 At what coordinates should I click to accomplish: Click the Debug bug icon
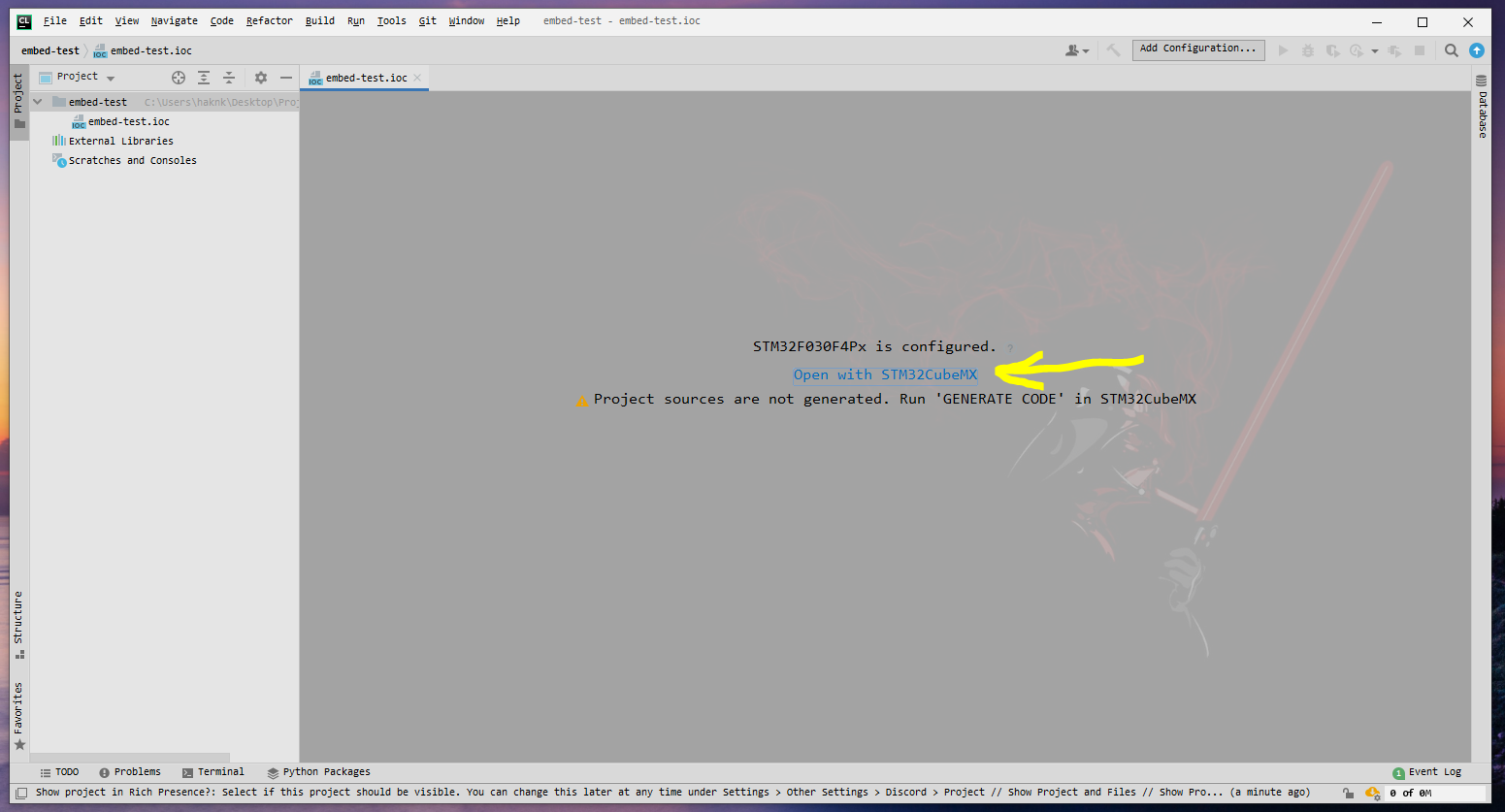point(1308,50)
